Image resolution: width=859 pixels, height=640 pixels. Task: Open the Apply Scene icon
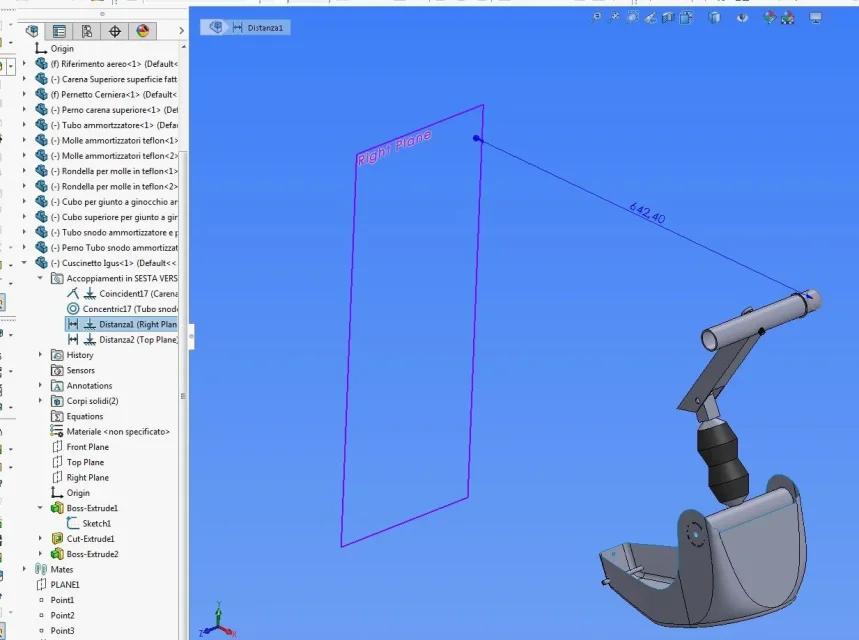pos(788,17)
